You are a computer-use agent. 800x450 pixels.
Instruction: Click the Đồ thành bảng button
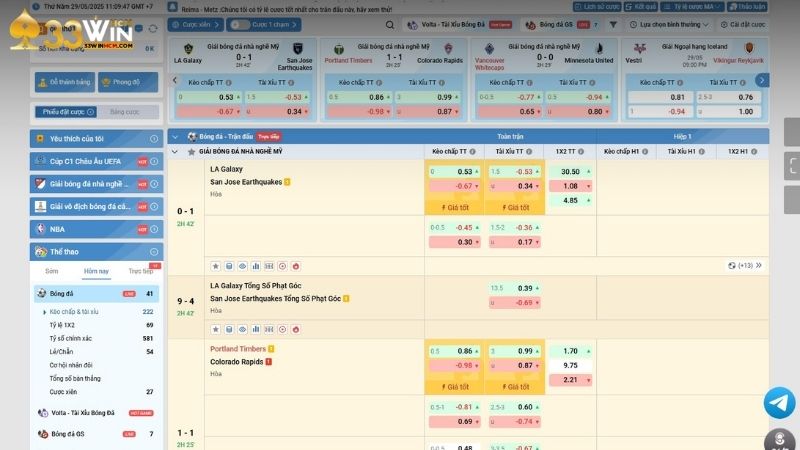[x=65, y=82]
